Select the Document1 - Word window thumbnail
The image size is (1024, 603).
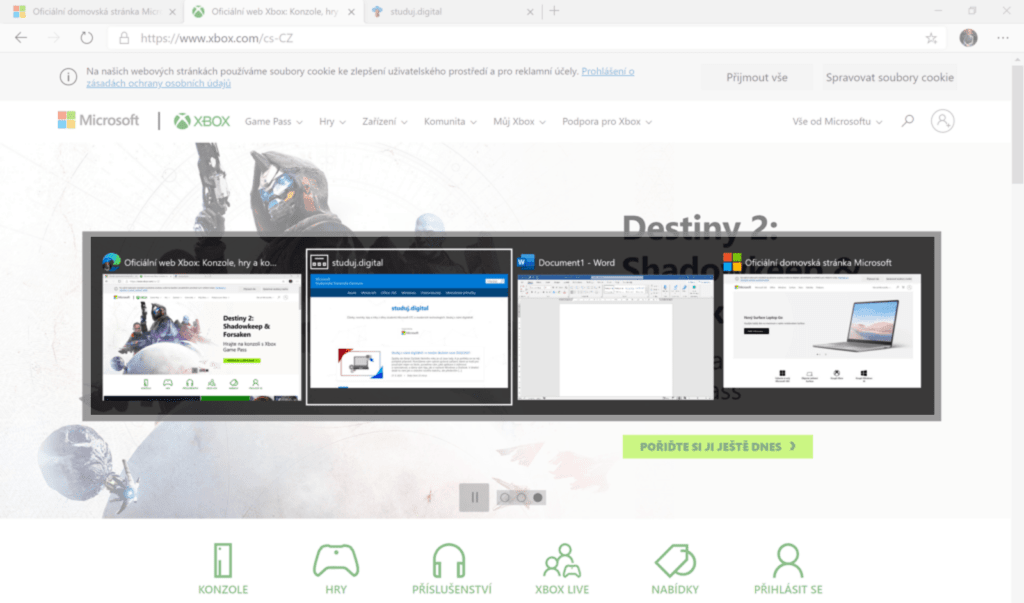pyautogui.click(x=614, y=330)
